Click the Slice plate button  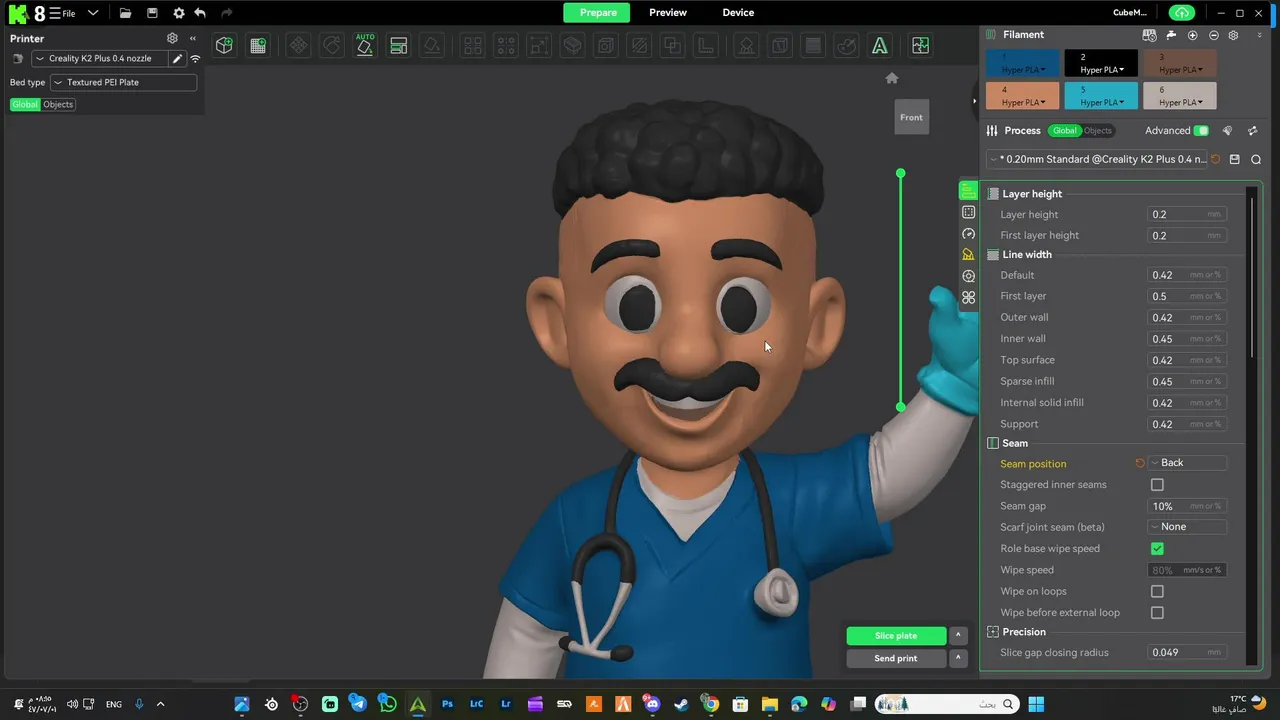896,635
